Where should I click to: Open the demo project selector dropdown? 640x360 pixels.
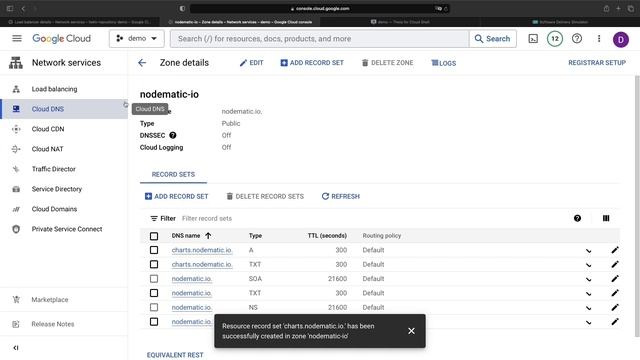click(137, 38)
